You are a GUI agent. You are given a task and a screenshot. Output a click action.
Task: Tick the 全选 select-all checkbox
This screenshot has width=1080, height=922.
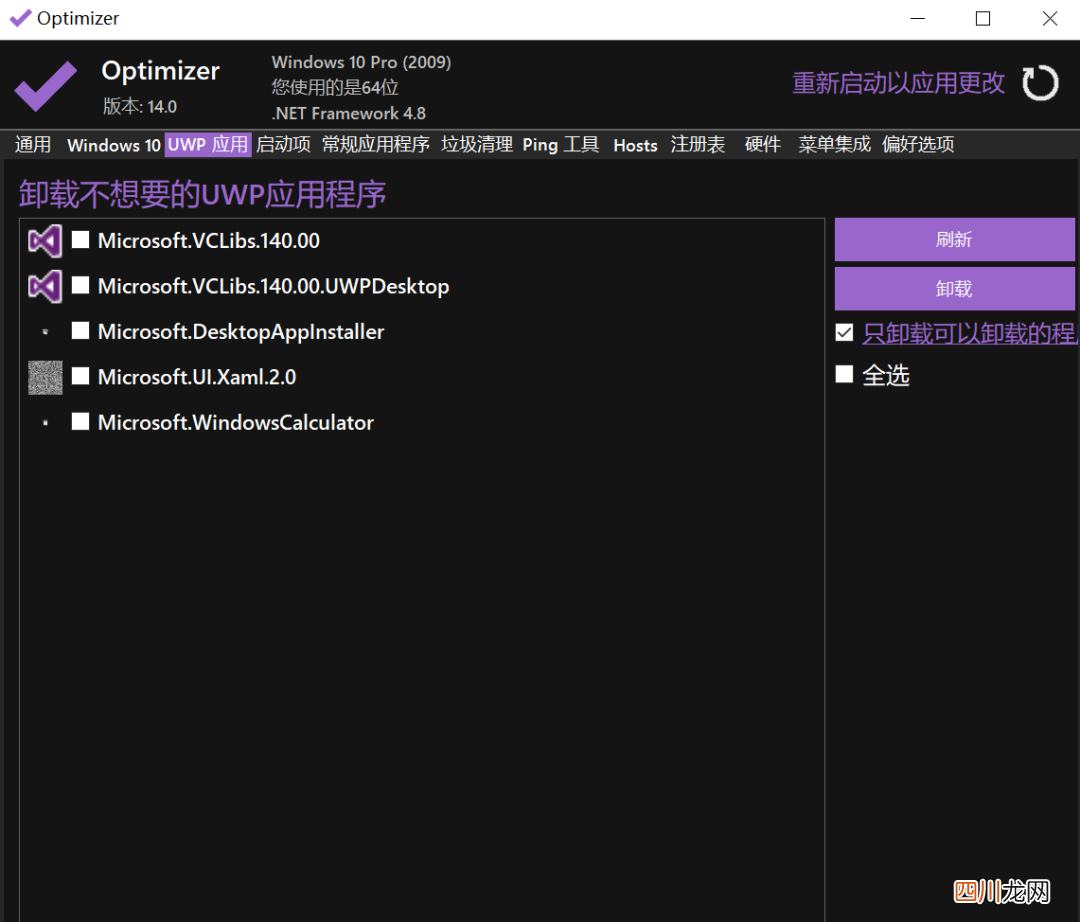(x=844, y=375)
